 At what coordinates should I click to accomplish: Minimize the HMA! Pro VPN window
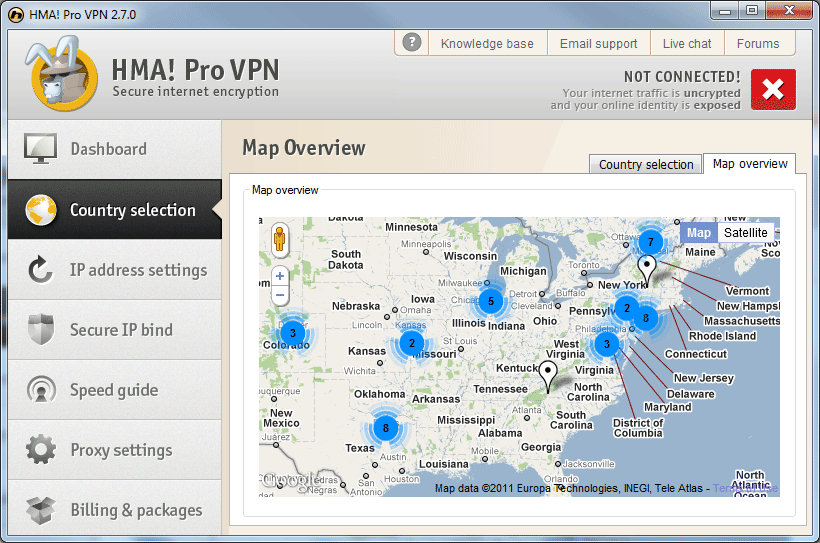pos(724,10)
